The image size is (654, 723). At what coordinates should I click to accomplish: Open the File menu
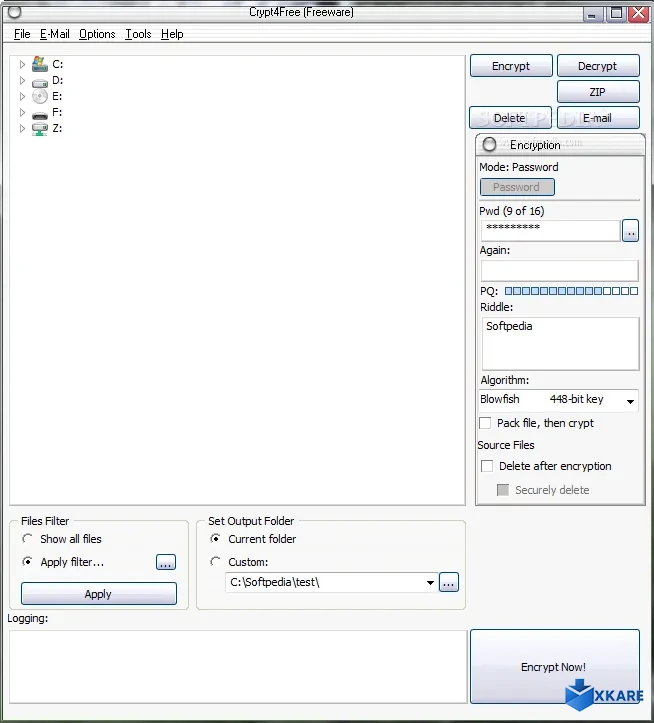click(x=22, y=34)
